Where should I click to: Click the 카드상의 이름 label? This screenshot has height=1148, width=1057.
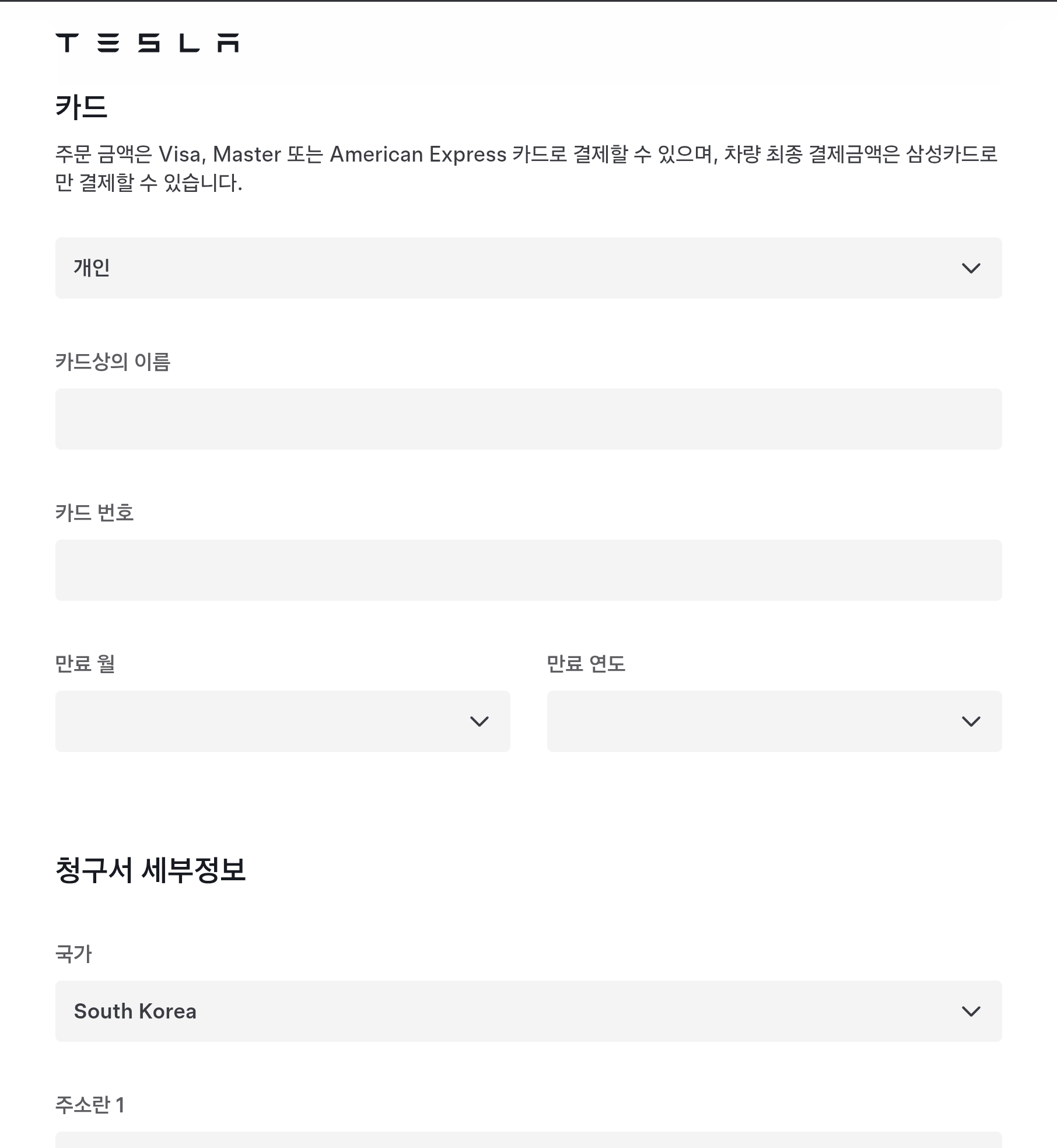coord(113,362)
